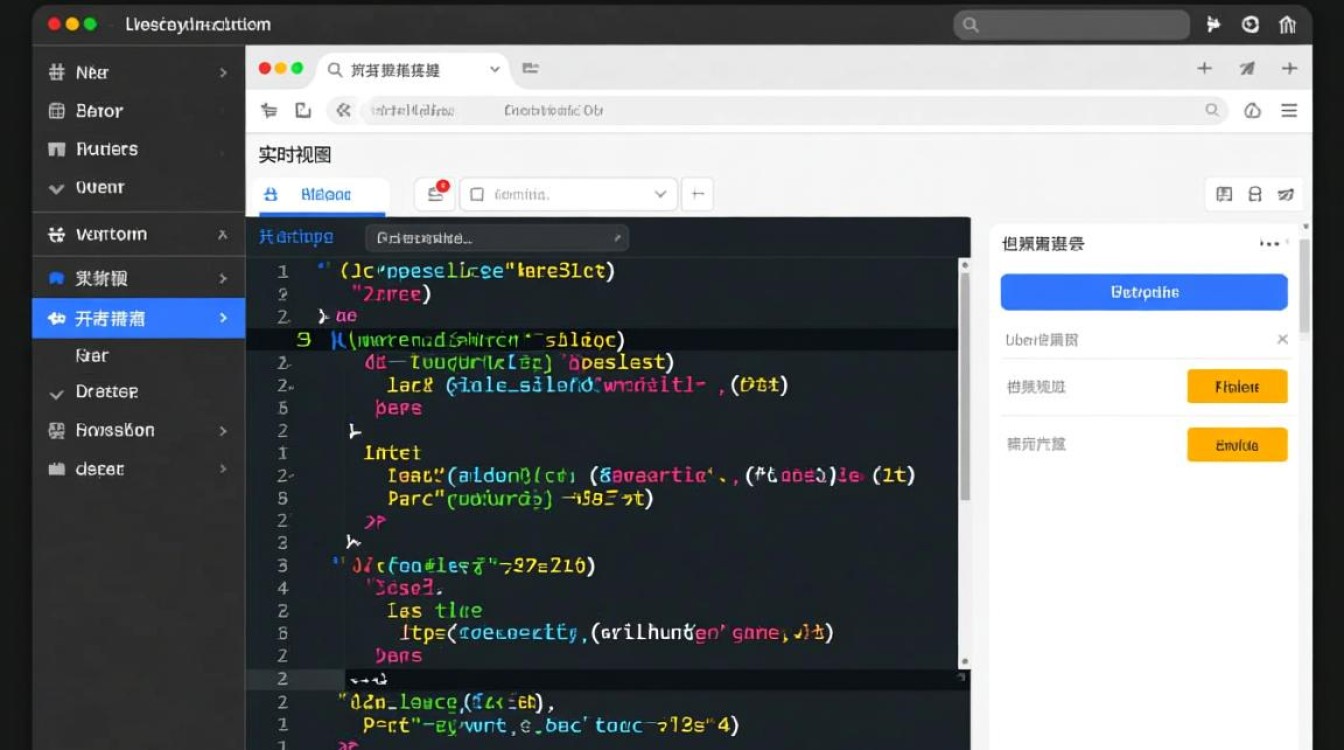Click the new tab plus icon
Image resolution: width=1344 pixels, height=750 pixels.
coord(1204,69)
